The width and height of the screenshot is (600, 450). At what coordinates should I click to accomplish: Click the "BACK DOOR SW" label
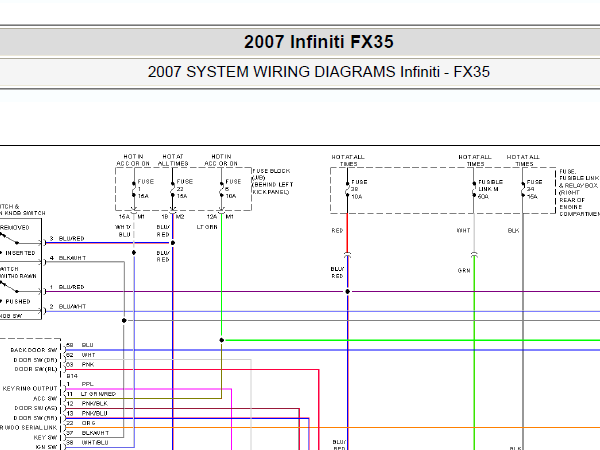coord(34,350)
